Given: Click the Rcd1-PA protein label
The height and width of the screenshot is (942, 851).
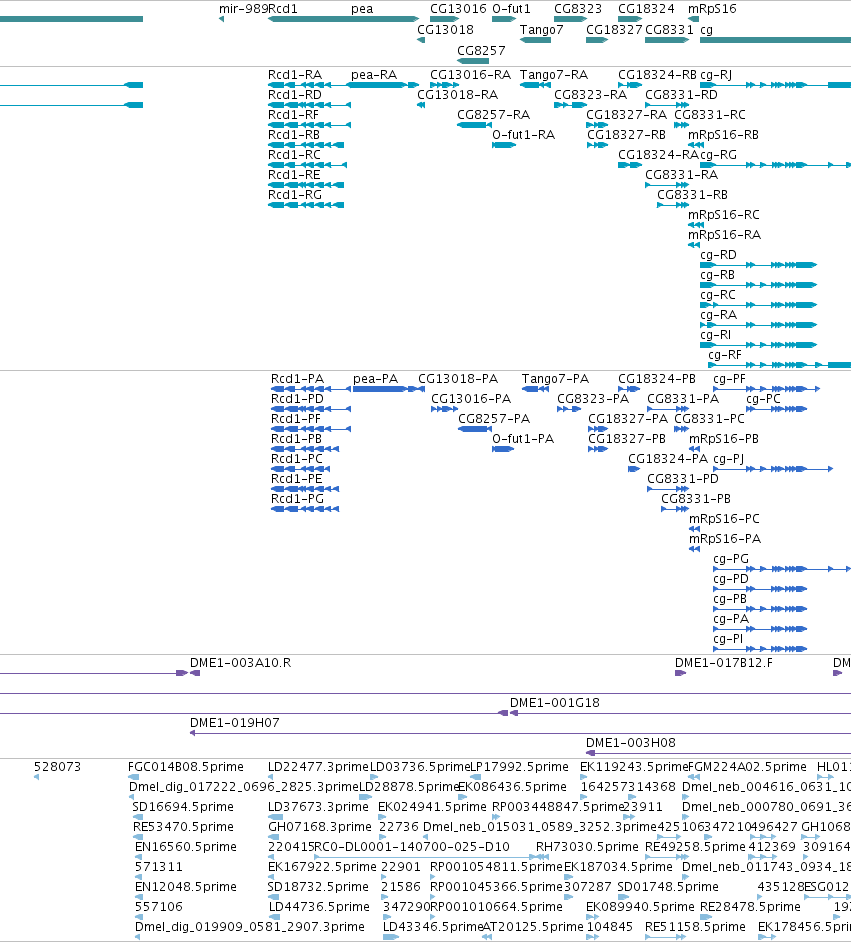Looking at the screenshot, I should pos(297,379).
